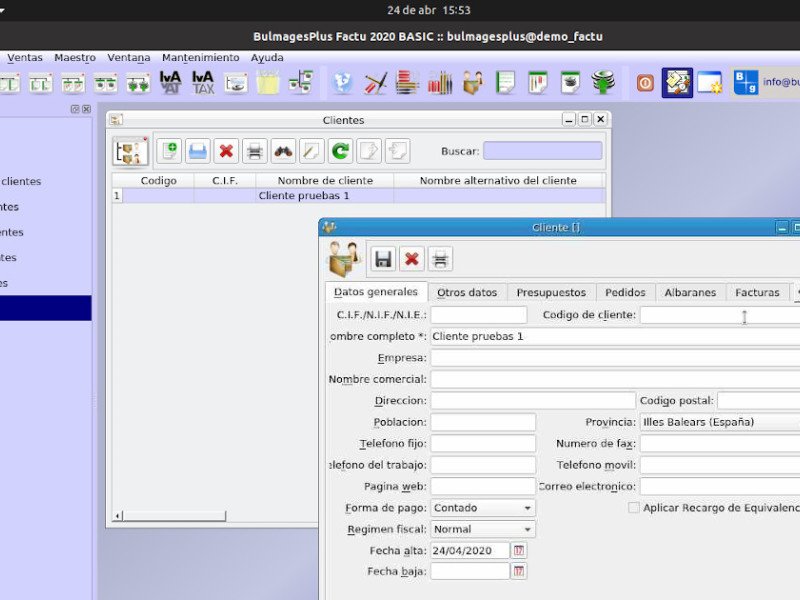800x600 pixels.
Task: Switch to the Albaranes tab
Action: (x=690, y=292)
